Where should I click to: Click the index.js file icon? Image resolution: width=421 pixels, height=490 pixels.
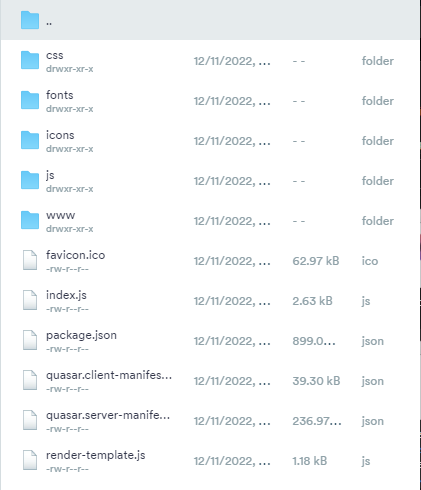30,300
